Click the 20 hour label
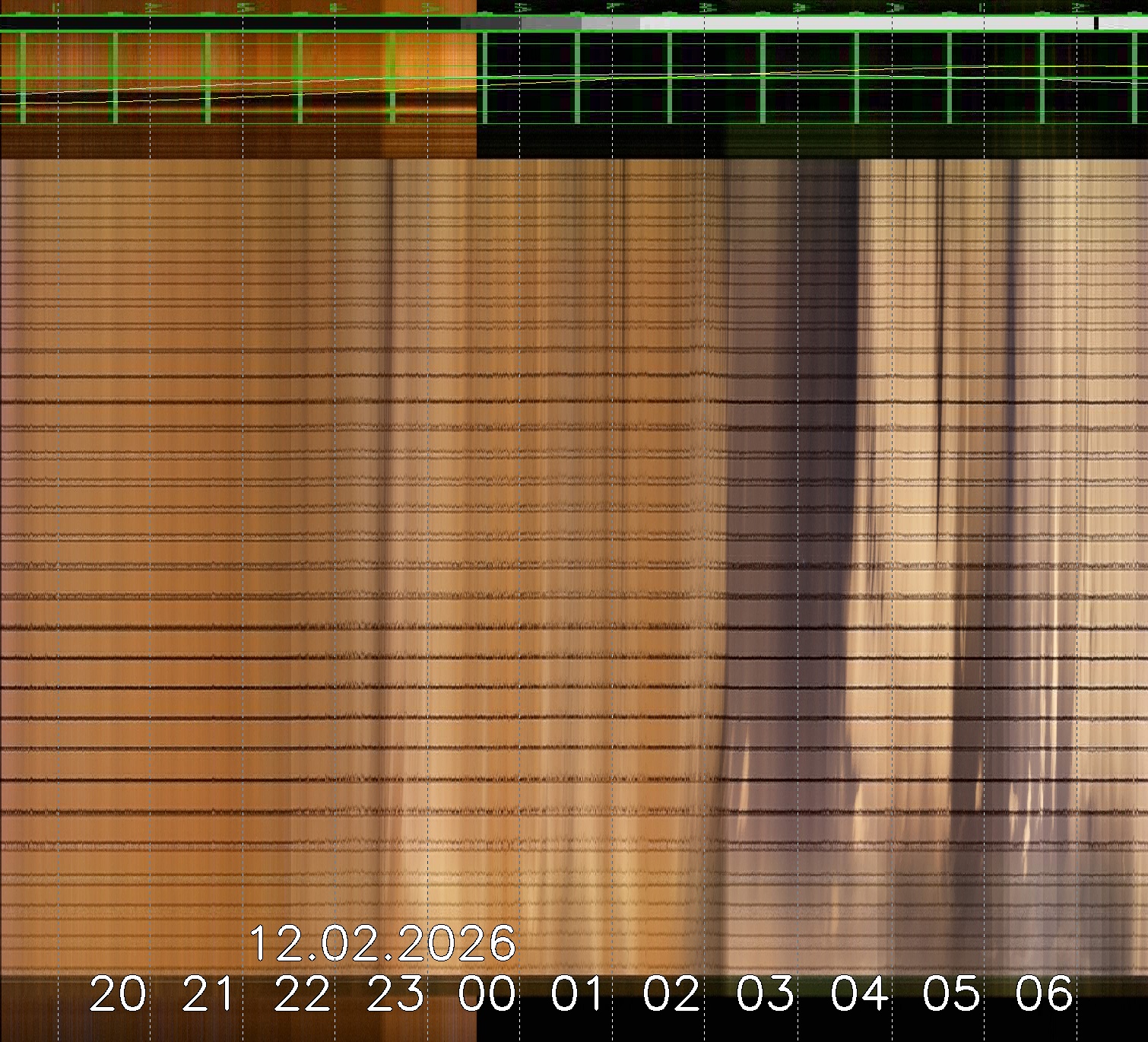Image resolution: width=1148 pixels, height=1042 pixels. [x=118, y=994]
